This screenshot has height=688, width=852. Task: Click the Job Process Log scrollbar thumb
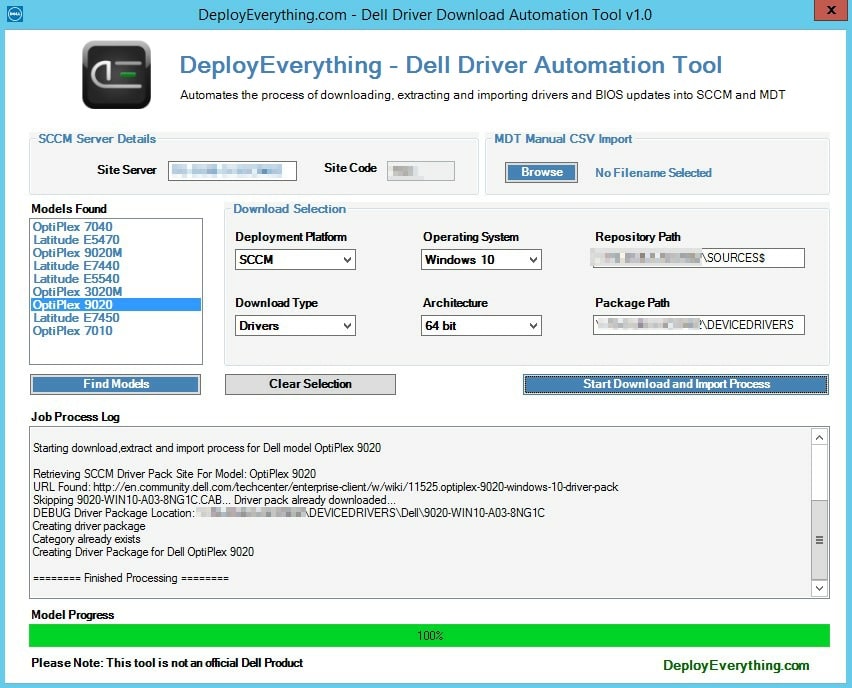[819, 540]
